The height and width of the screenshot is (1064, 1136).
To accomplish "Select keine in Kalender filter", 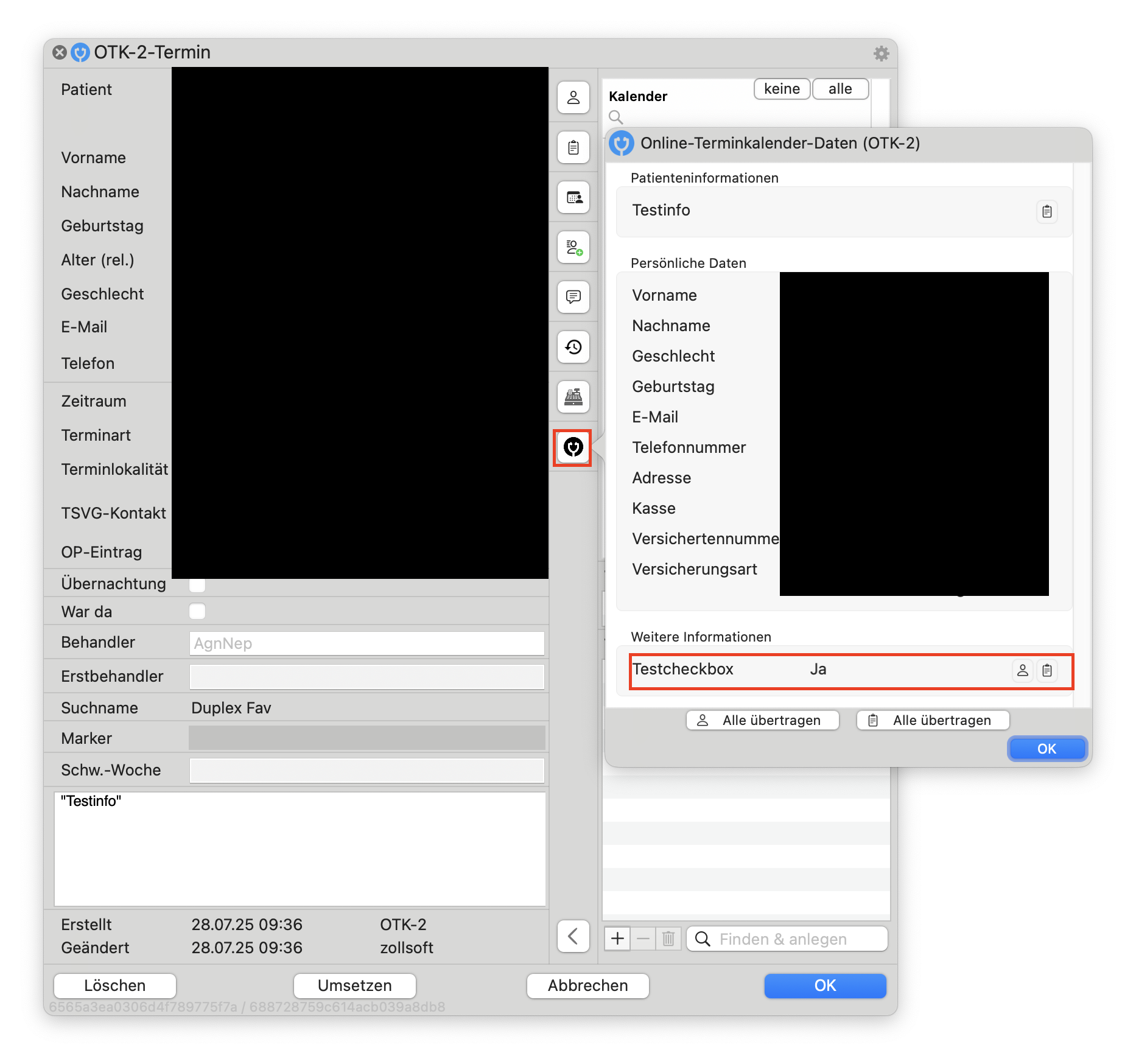I will [x=782, y=89].
